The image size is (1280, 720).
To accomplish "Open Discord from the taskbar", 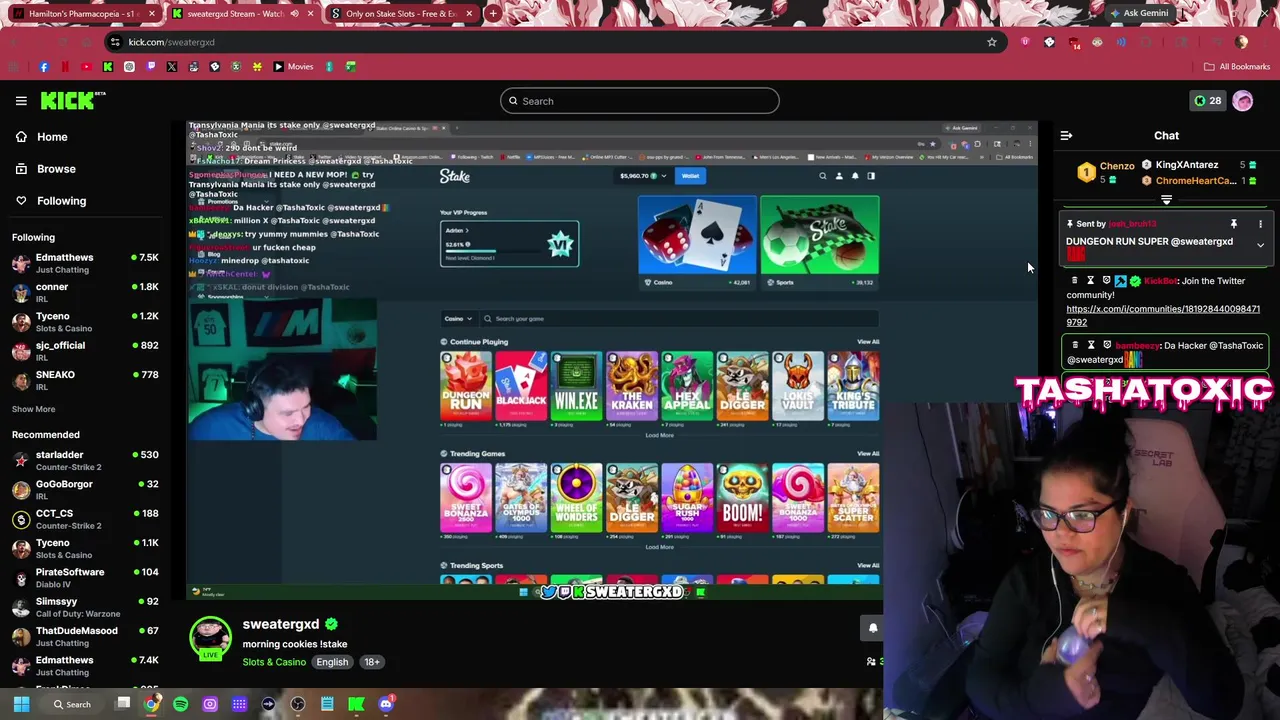I will point(386,704).
